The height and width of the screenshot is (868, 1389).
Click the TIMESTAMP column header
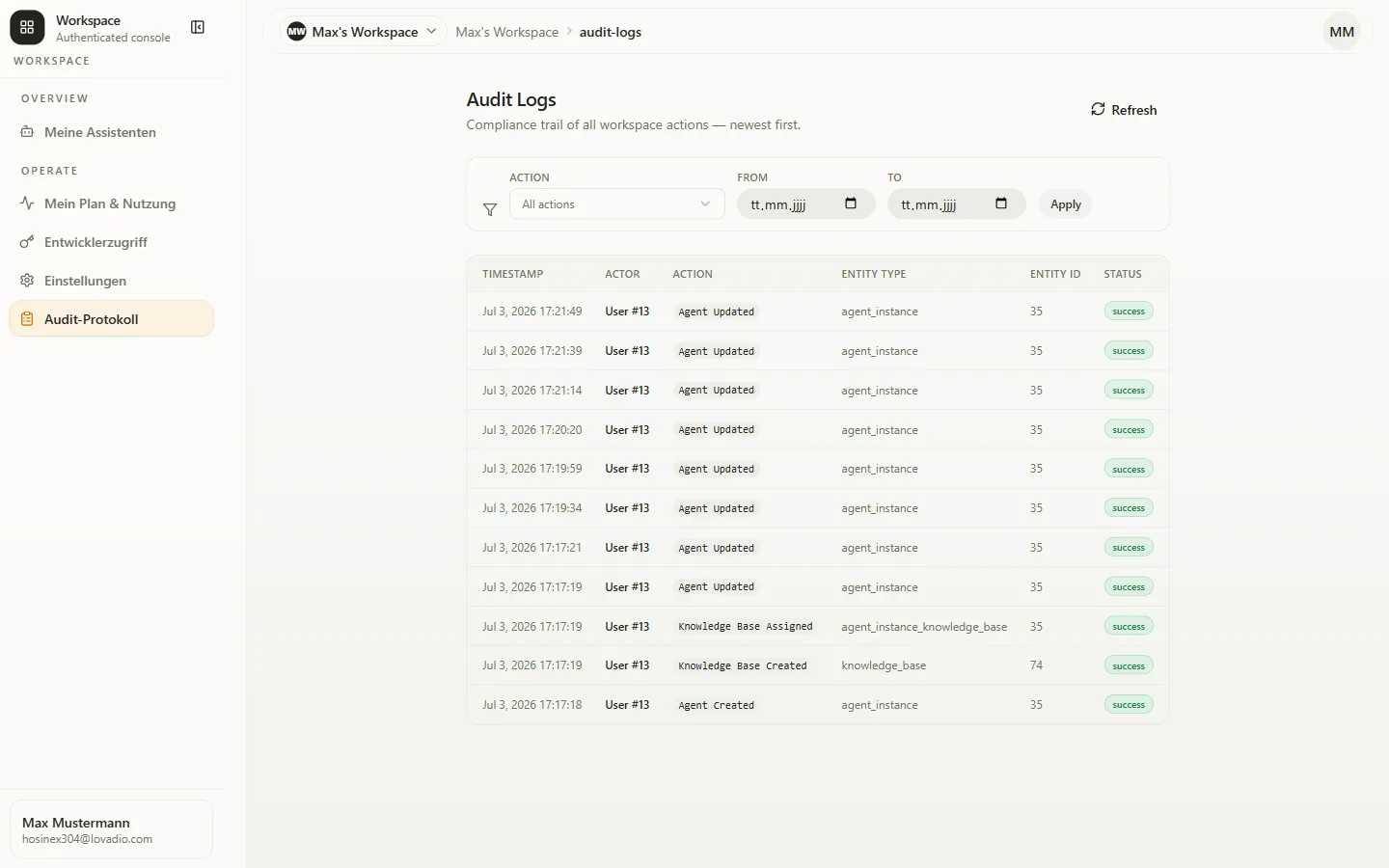[x=512, y=274]
